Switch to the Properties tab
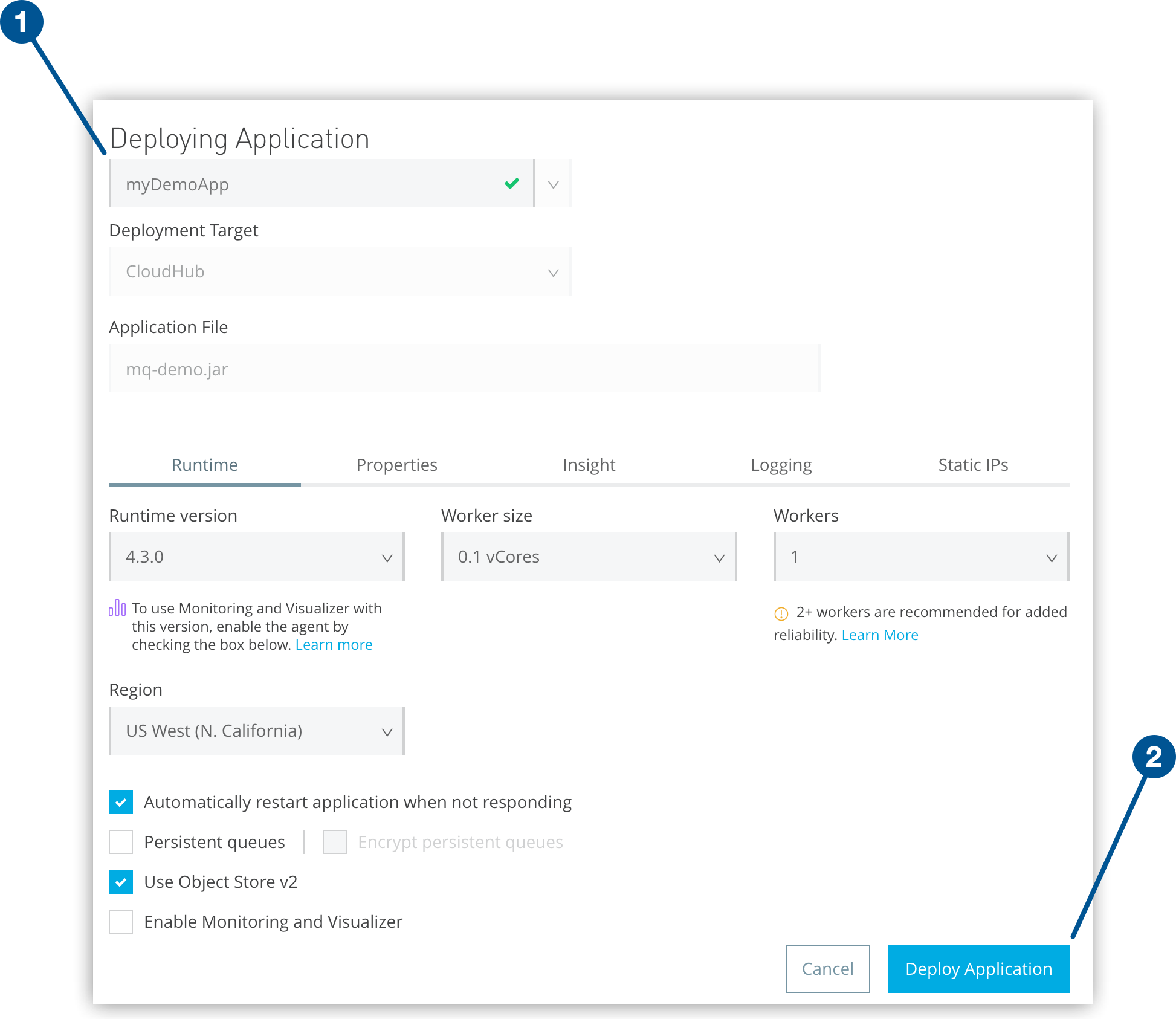This screenshot has width=1176, height=1019. click(x=396, y=465)
